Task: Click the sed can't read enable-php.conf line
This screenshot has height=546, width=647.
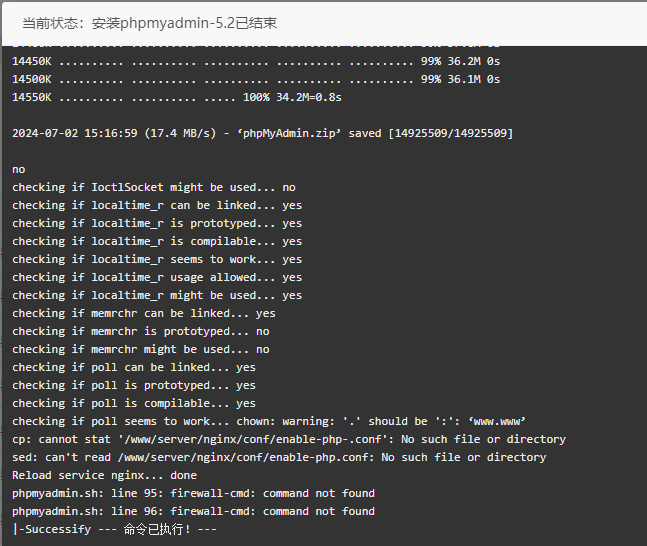Action: pos(279,457)
